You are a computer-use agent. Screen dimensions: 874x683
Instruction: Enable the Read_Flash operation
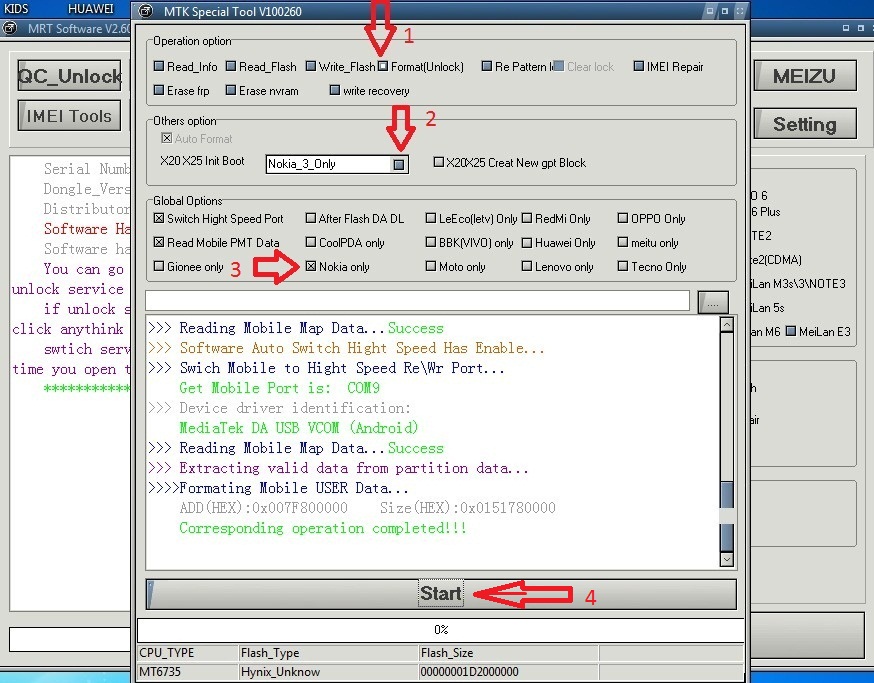pyautogui.click(x=231, y=66)
